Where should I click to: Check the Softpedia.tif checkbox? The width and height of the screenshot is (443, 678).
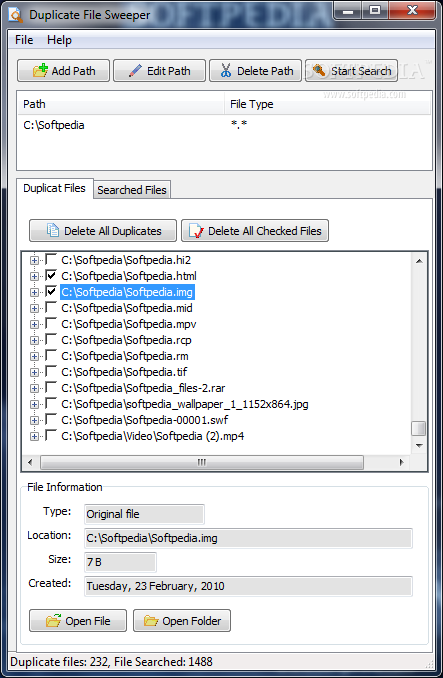click(51, 371)
